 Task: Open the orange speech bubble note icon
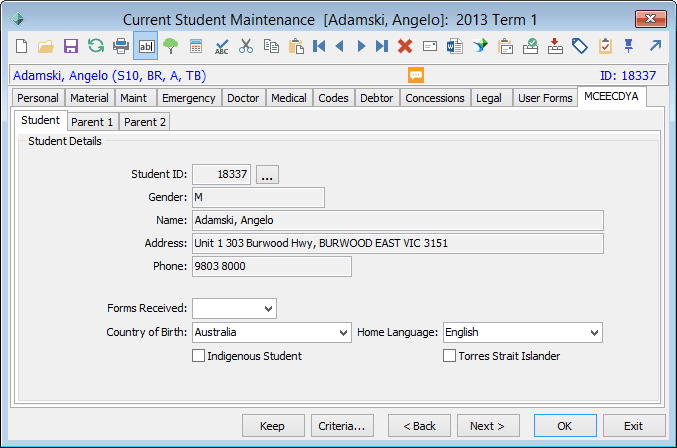click(416, 75)
